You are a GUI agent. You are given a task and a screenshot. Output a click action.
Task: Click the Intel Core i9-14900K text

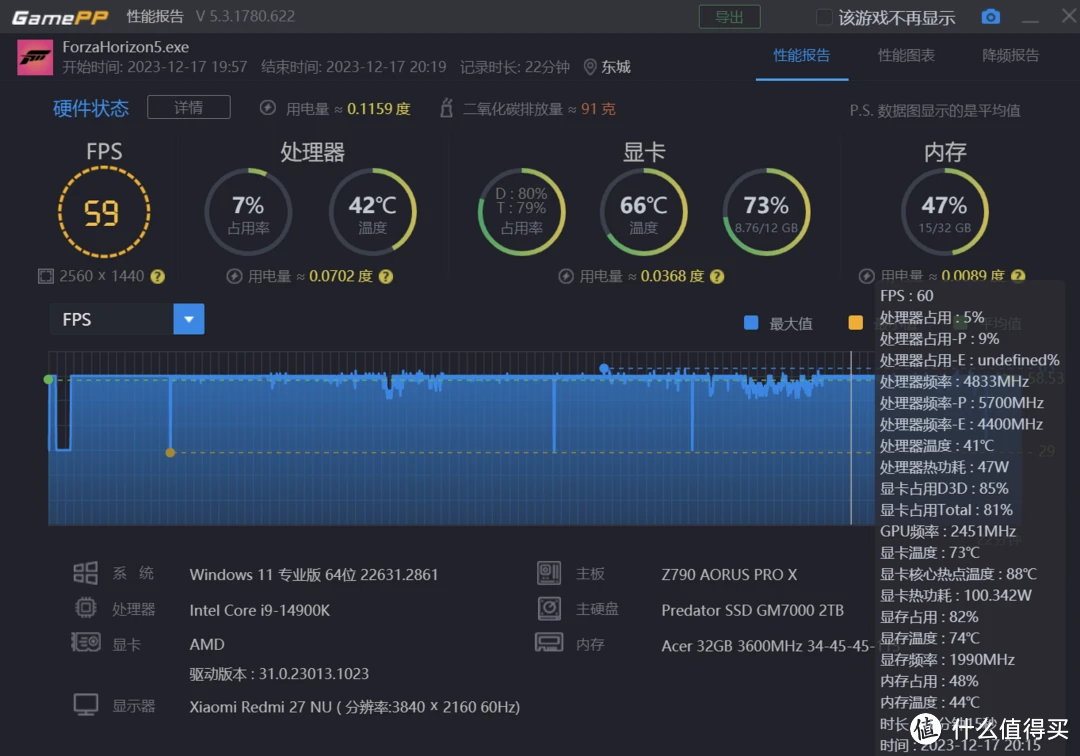[260, 611]
